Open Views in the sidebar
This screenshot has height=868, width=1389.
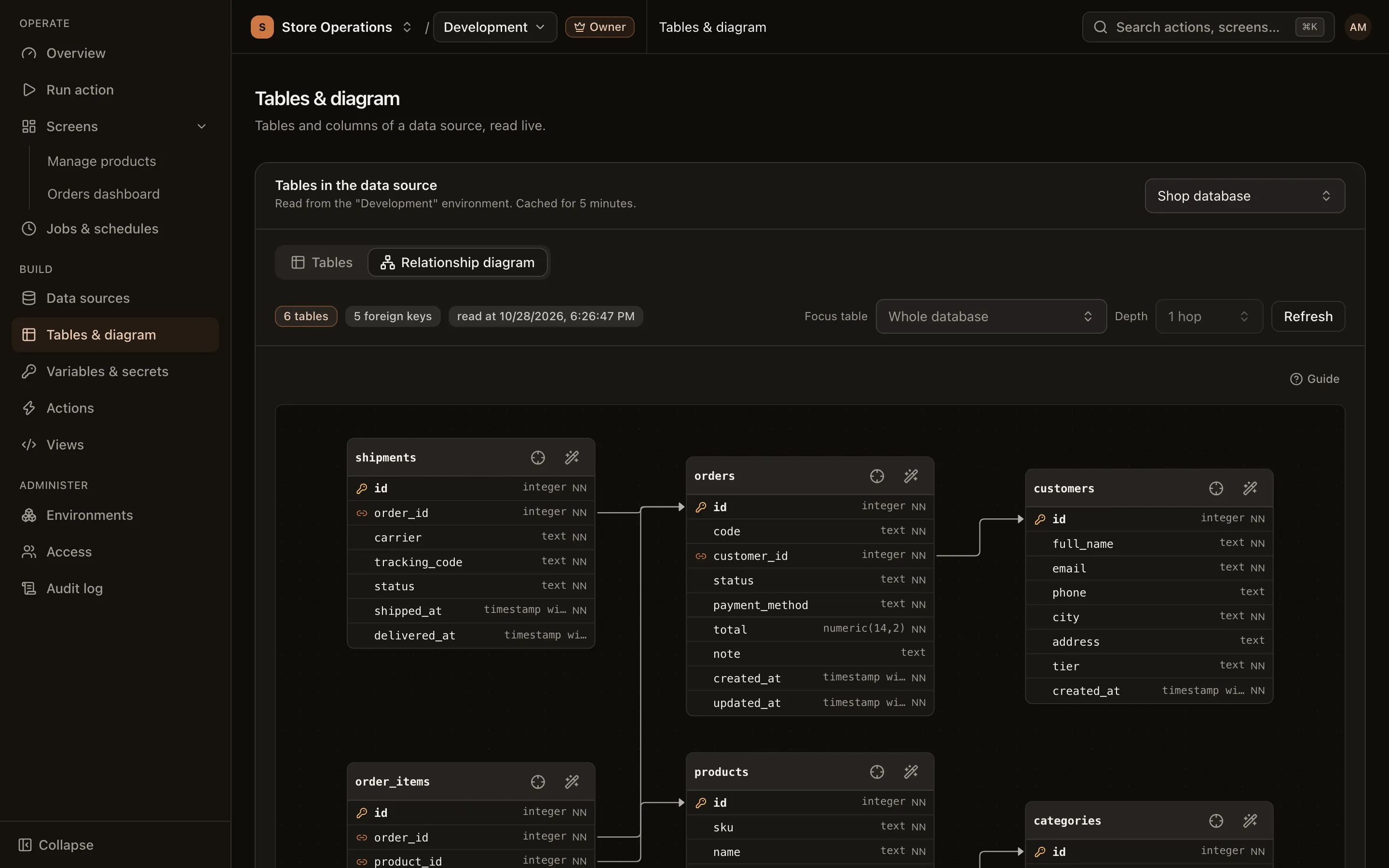click(x=115, y=445)
